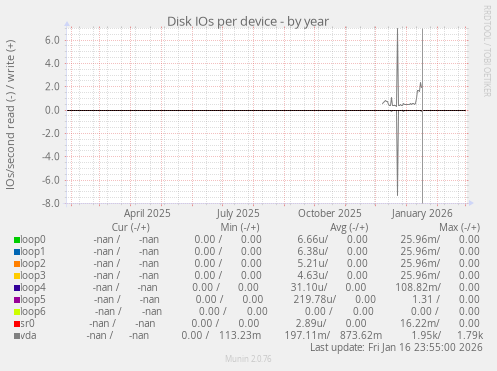Click the loop4 legend label

(x=33, y=287)
